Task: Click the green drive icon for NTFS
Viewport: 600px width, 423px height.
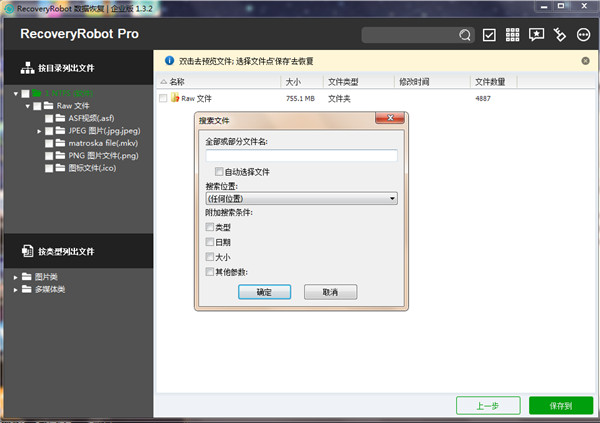Action: (37, 93)
